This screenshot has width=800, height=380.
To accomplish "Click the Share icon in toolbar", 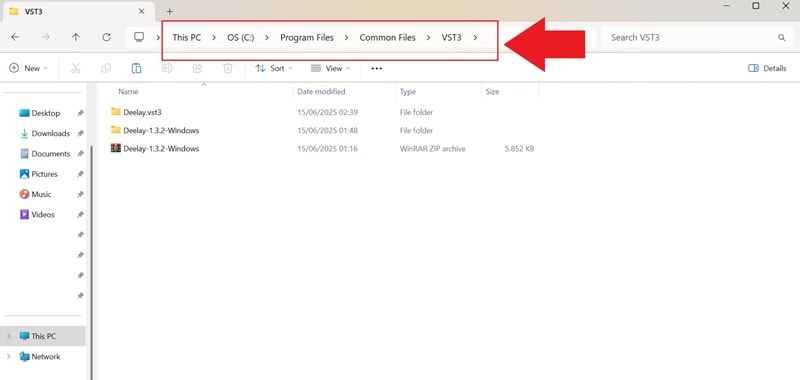I will tap(197, 68).
